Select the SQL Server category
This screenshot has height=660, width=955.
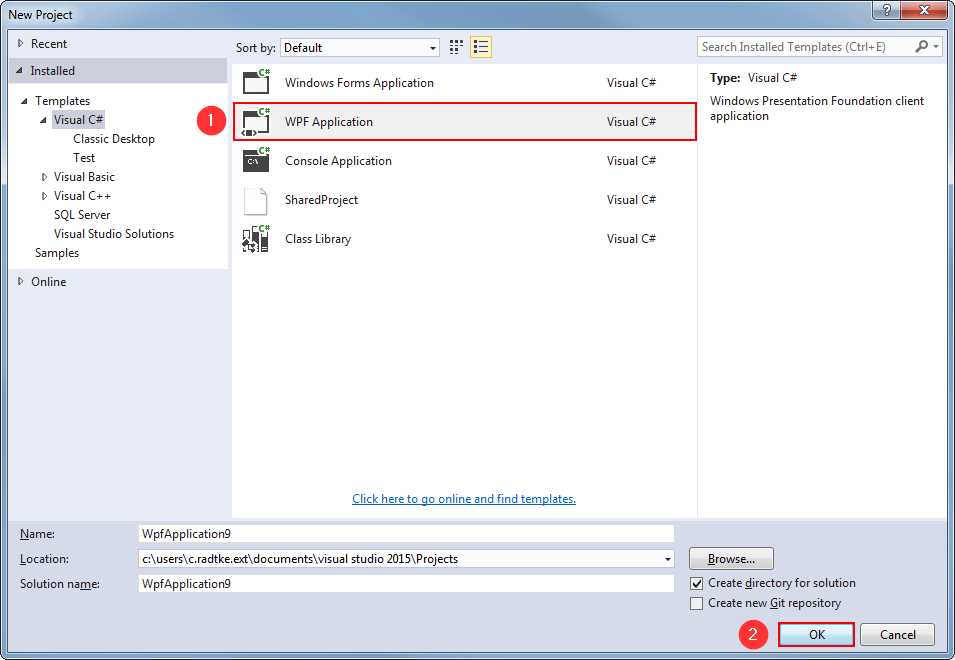[82, 215]
